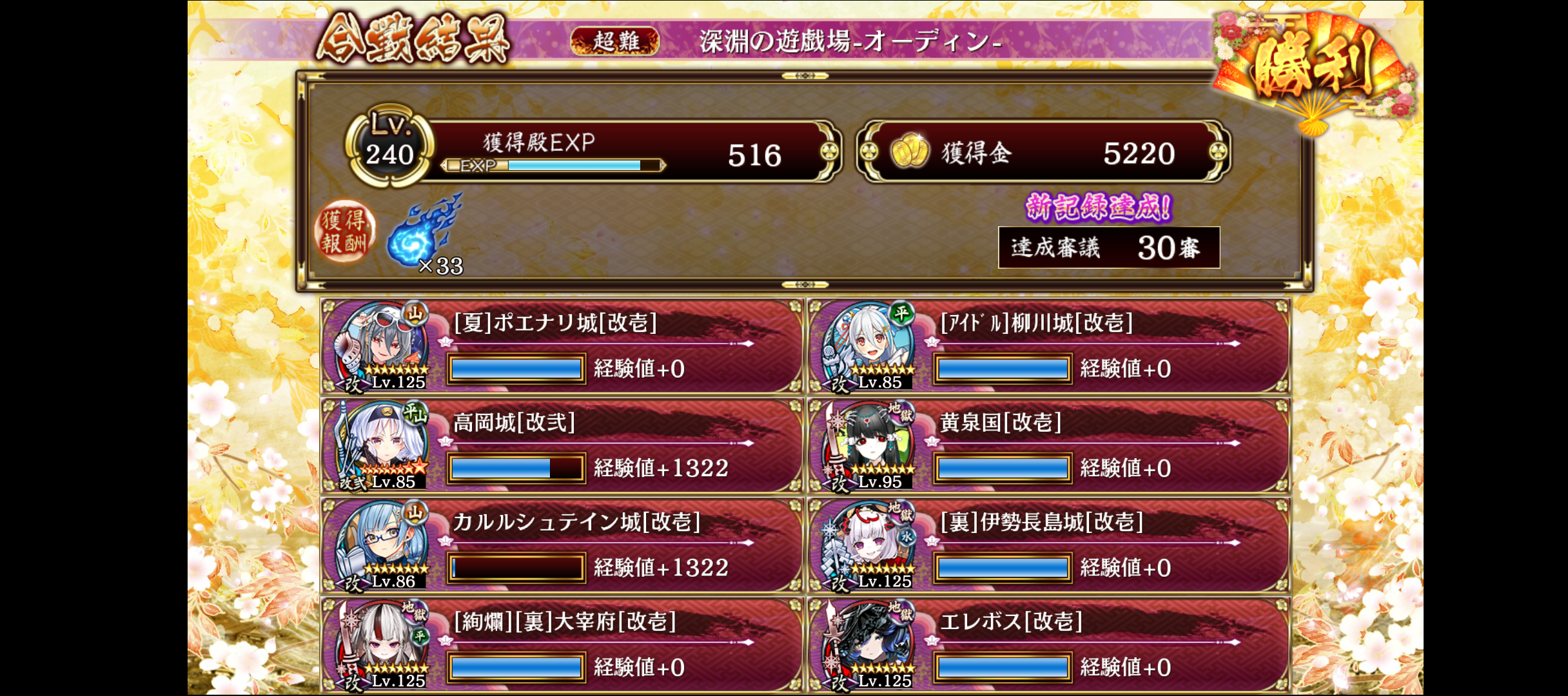Click the player Lv. 240 badge
Viewport: 1568px width, 696px height.
pyautogui.click(x=389, y=147)
